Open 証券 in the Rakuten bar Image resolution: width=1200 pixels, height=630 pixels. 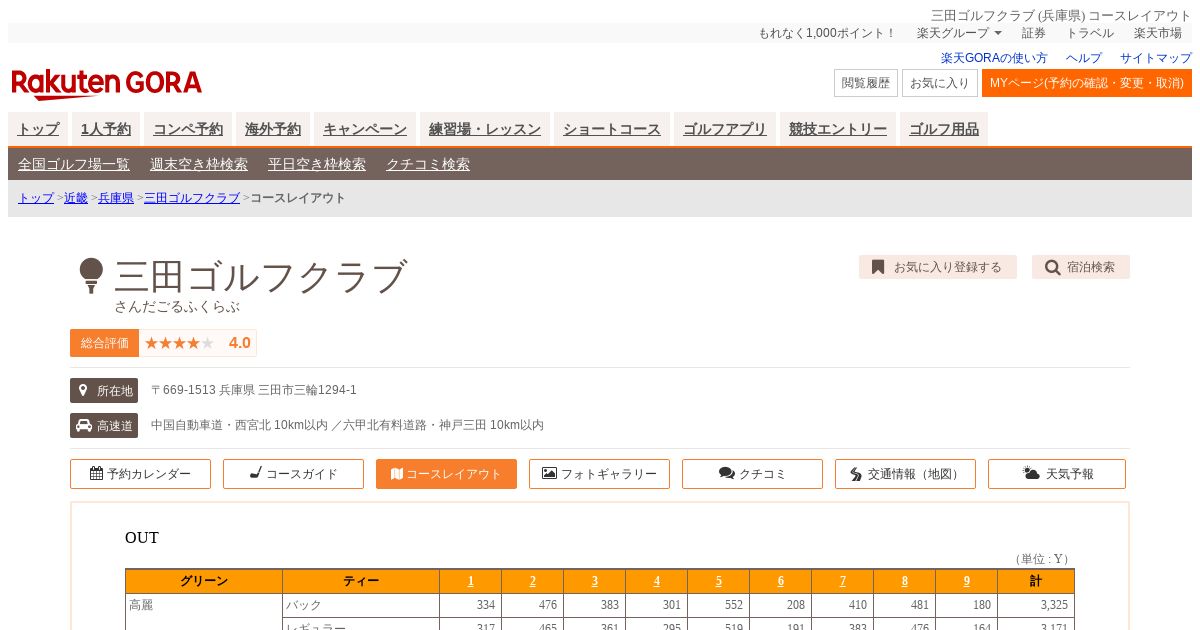pyautogui.click(x=1034, y=33)
